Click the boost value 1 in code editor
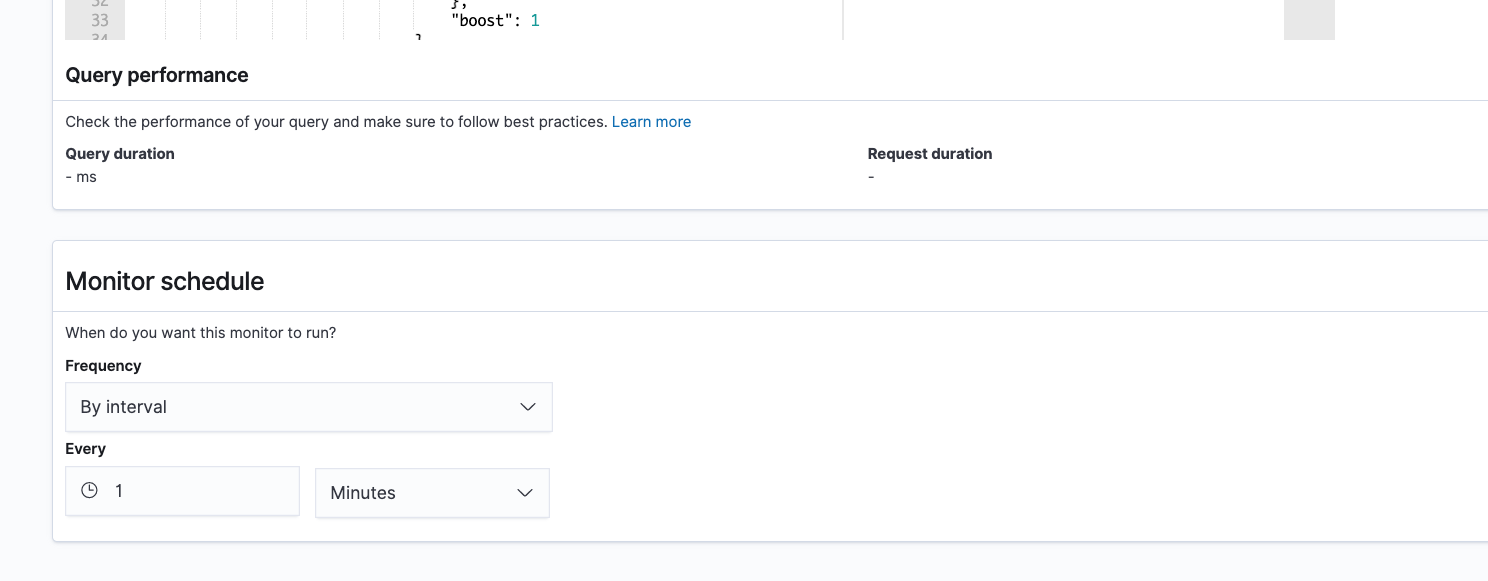Image resolution: width=1488 pixels, height=581 pixels. pos(535,20)
